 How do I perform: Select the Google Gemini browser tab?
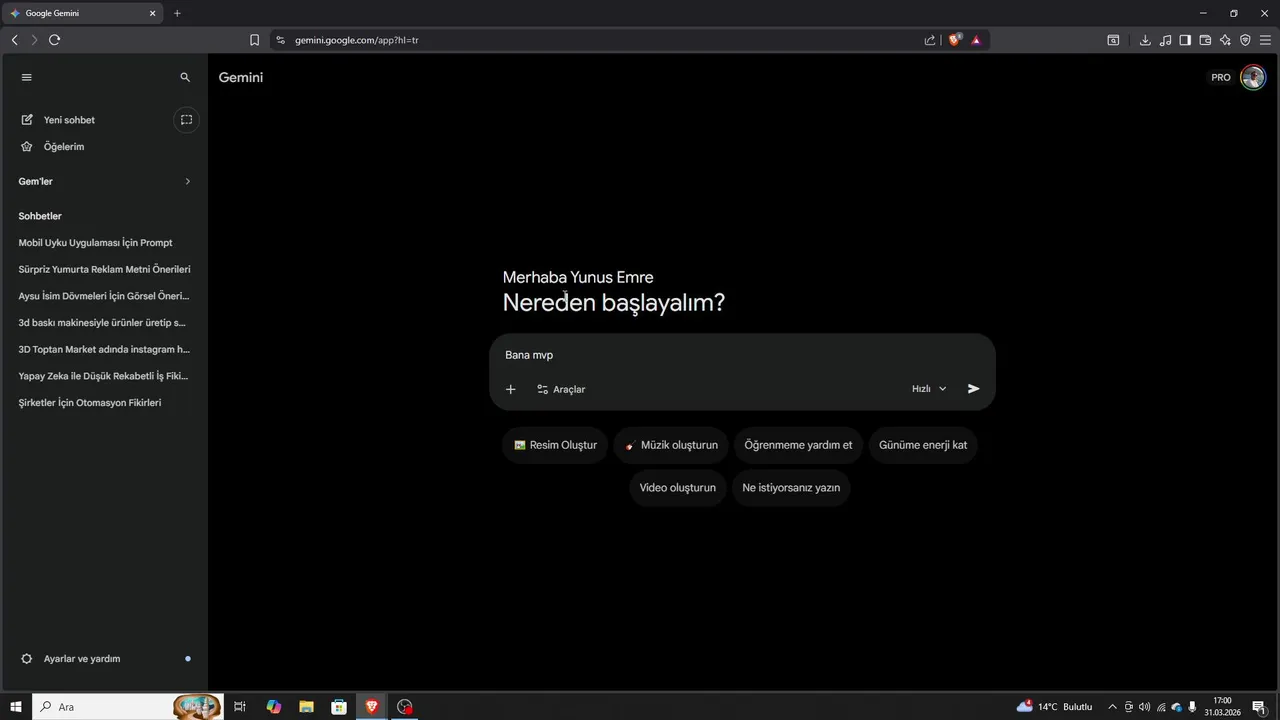click(82, 13)
